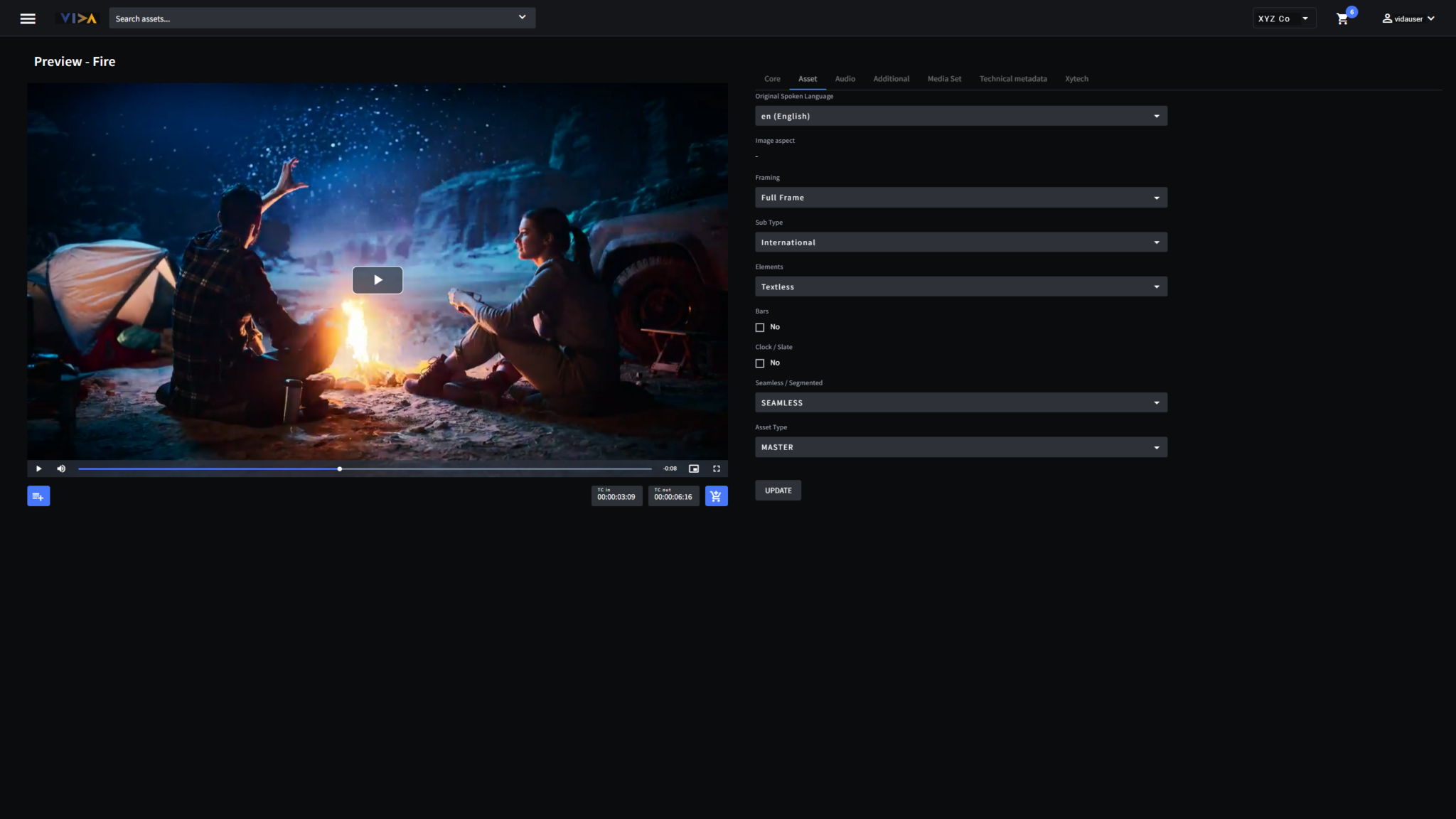
Task: Toggle the Bars checkbox
Action: 760,328
